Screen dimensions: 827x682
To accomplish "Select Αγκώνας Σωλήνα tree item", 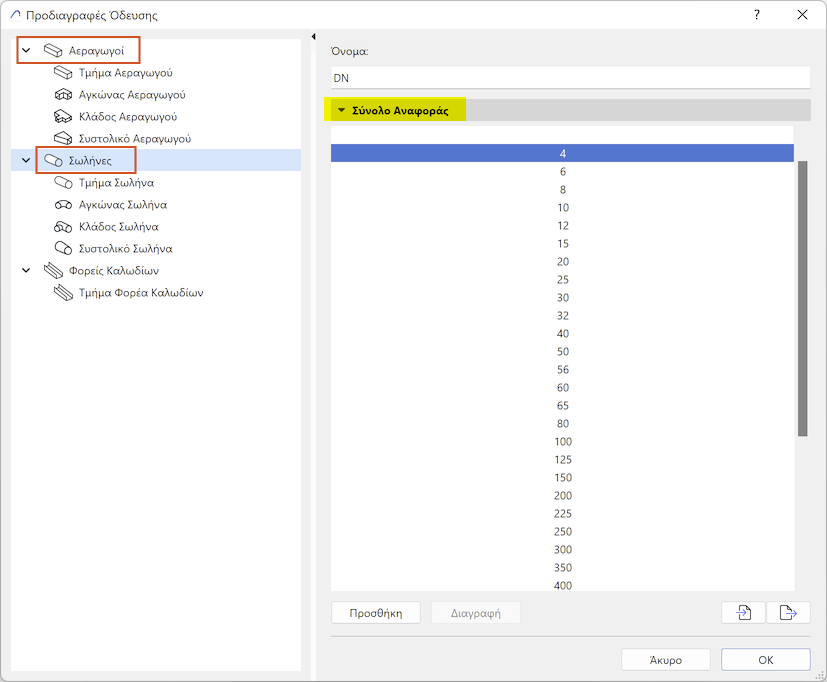I will click(x=123, y=205).
